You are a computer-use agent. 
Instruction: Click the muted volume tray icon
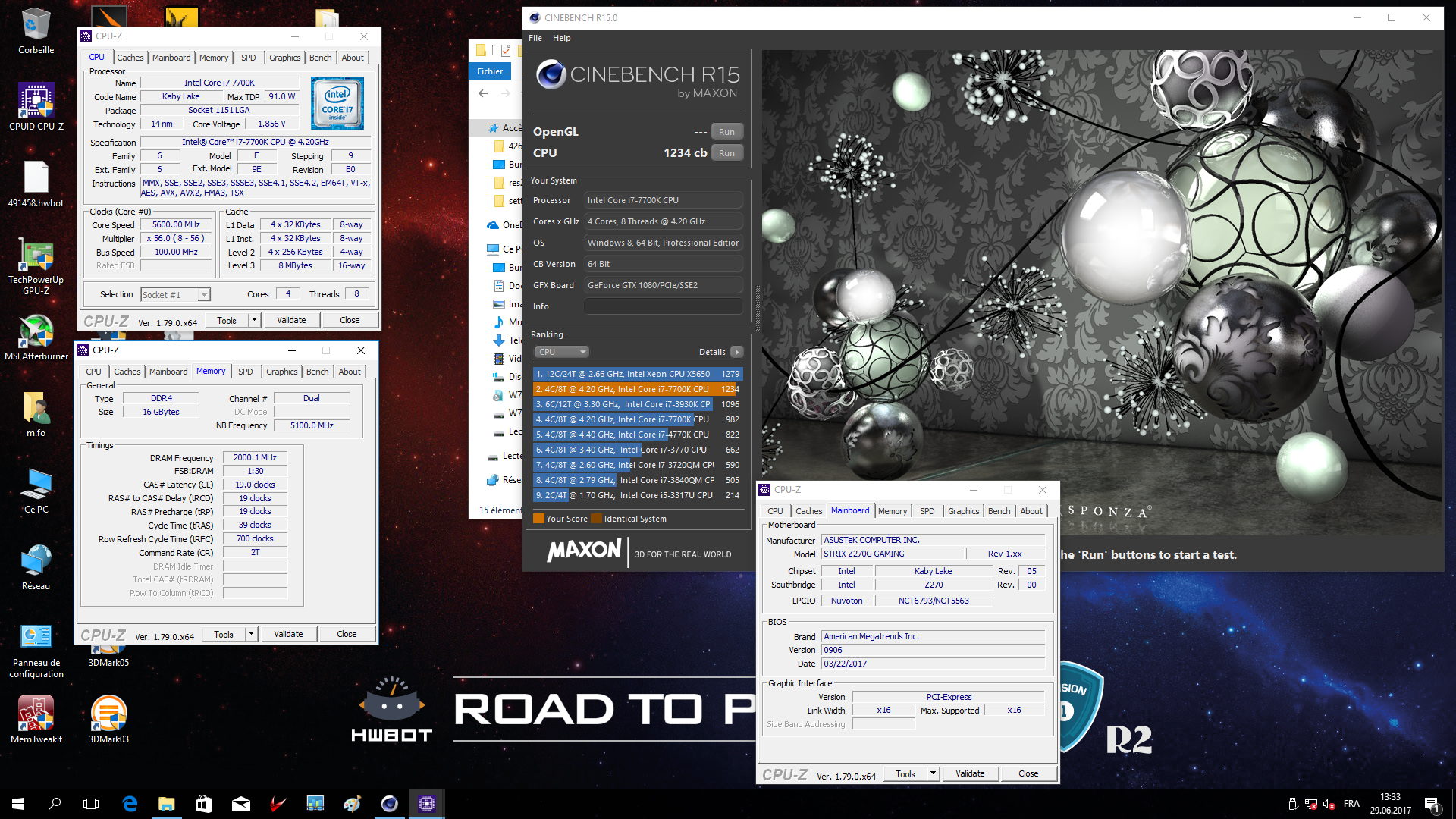pyautogui.click(x=1329, y=804)
